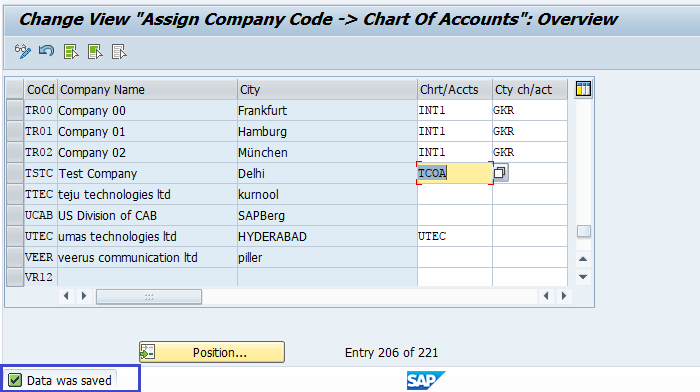700x392 pixels.
Task: Click the Select Block toolbar icon
Action: pos(95,51)
